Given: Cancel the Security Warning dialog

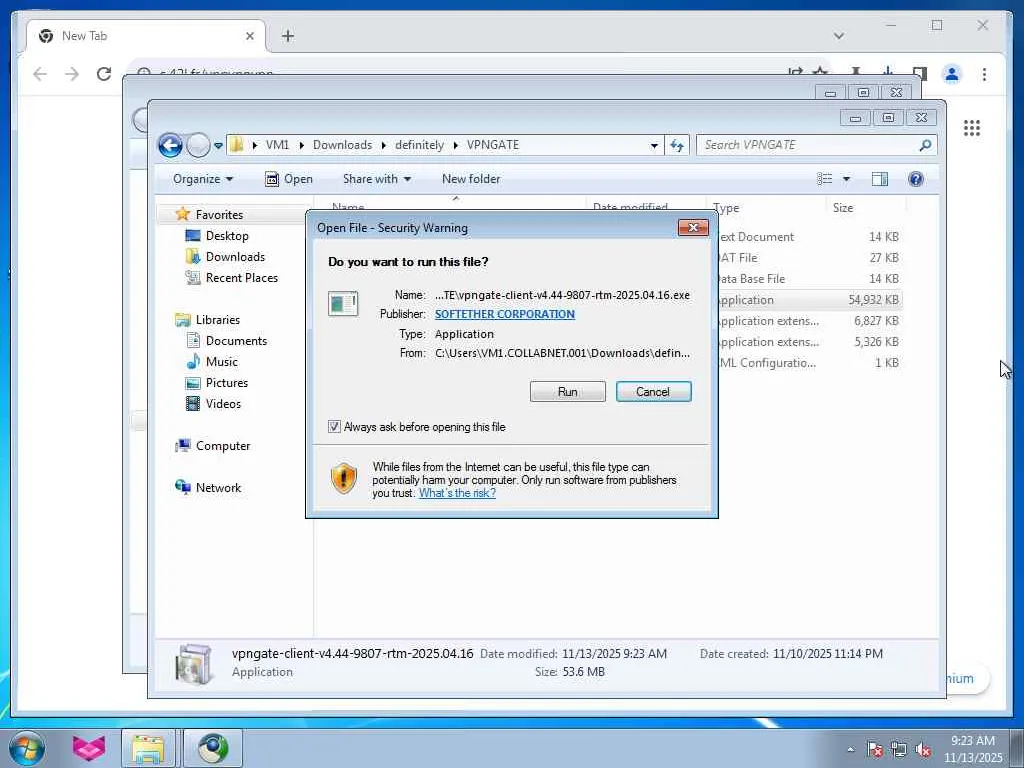Looking at the screenshot, I should coord(653,391).
